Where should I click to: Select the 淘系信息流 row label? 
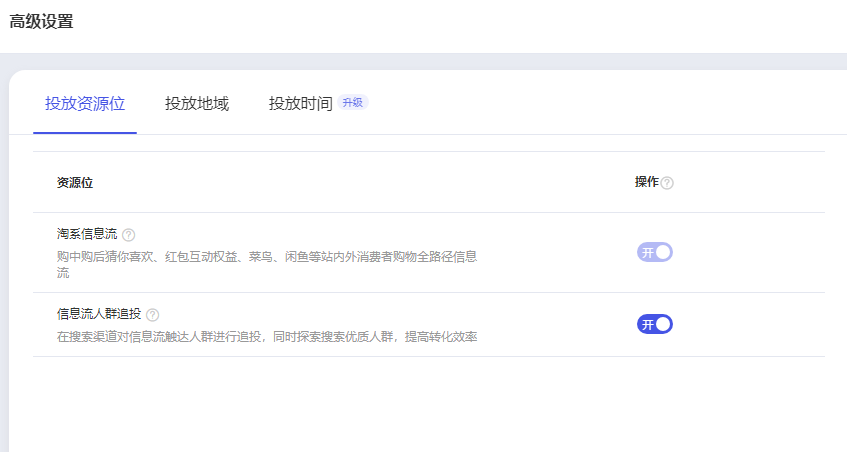click(x=87, y=234)
